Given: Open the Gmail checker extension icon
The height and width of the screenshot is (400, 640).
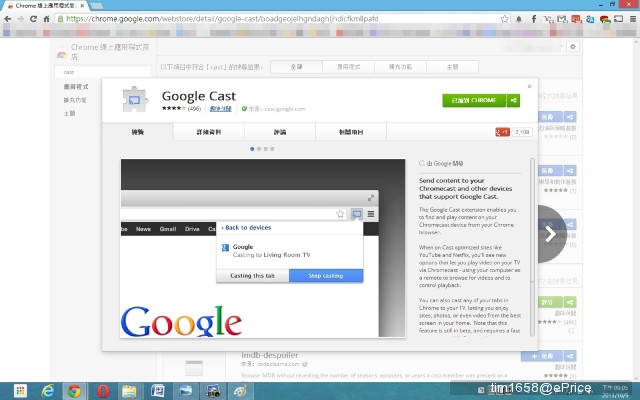Looking at the screenshot, I should pyautogui.click(x=562, y=19).
